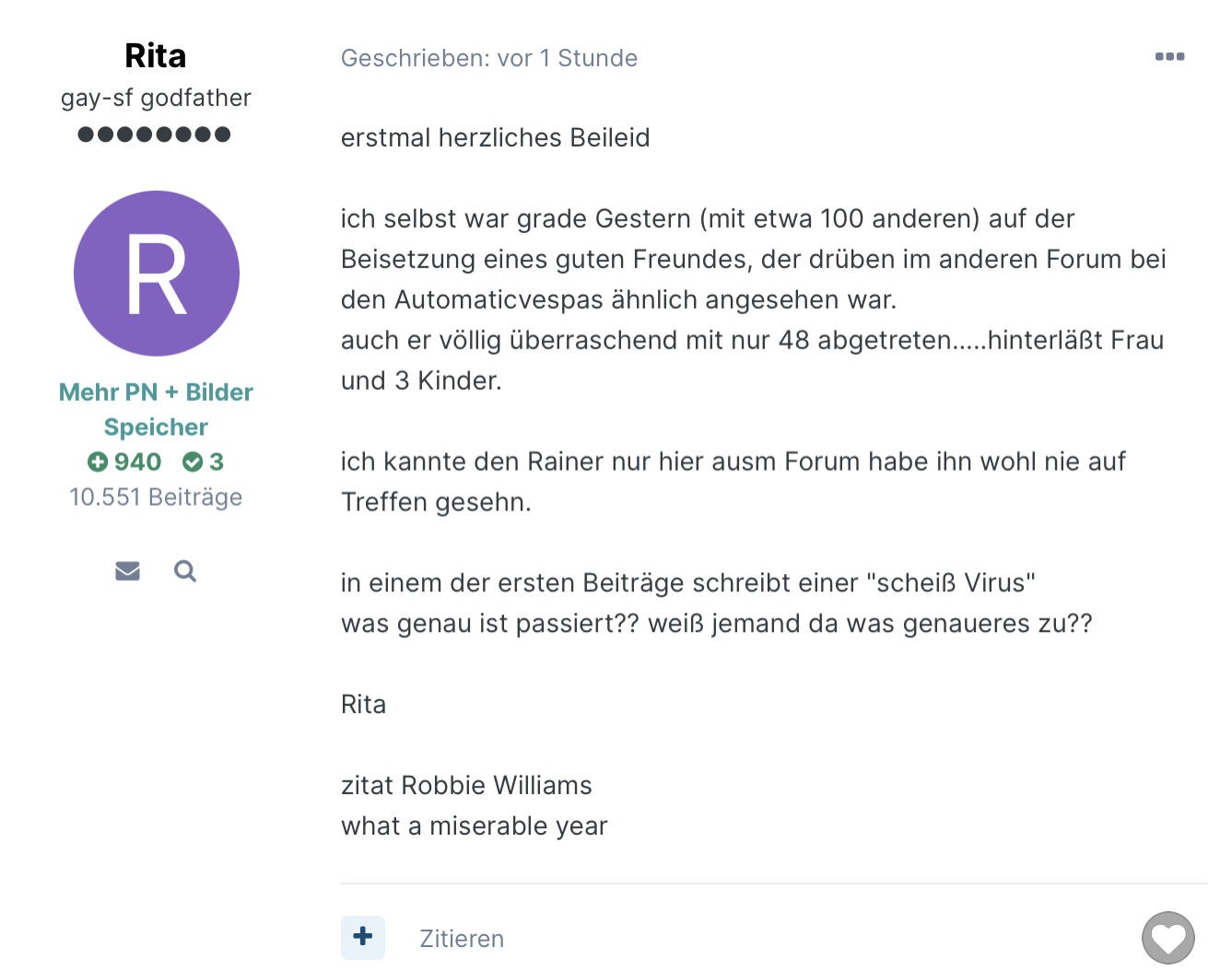Click the 'zitat Robbie Williams' signature text
Image resolution: width=1232 pixels, height=971 pixels.
point(466,785)
